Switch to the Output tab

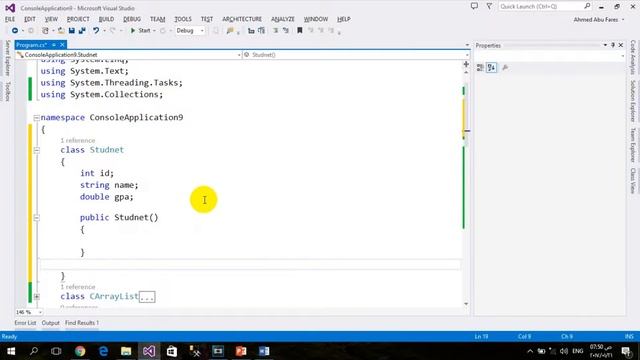(x=51, y=323)
